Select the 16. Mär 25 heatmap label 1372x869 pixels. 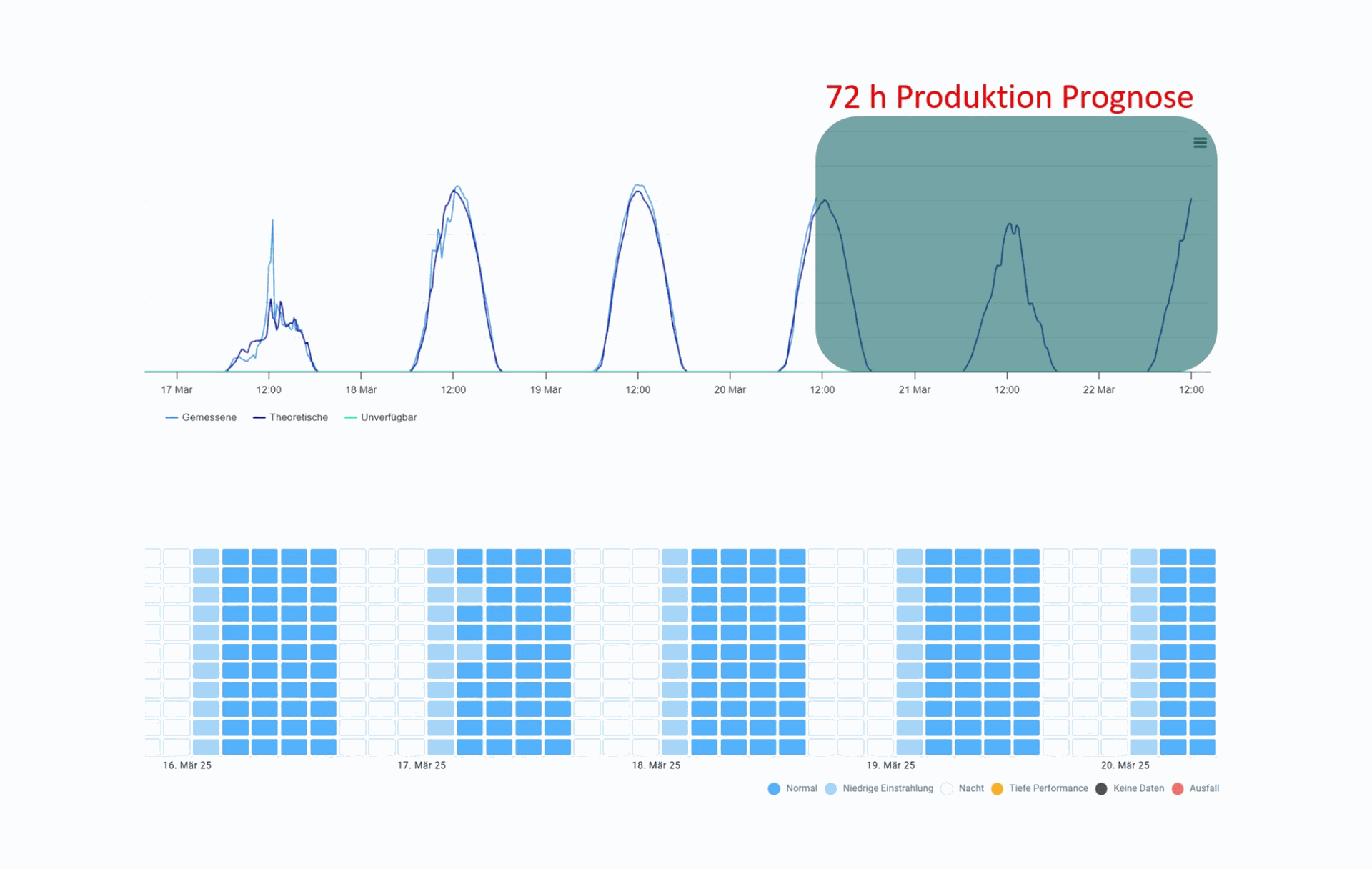click(x=187, y=765)
